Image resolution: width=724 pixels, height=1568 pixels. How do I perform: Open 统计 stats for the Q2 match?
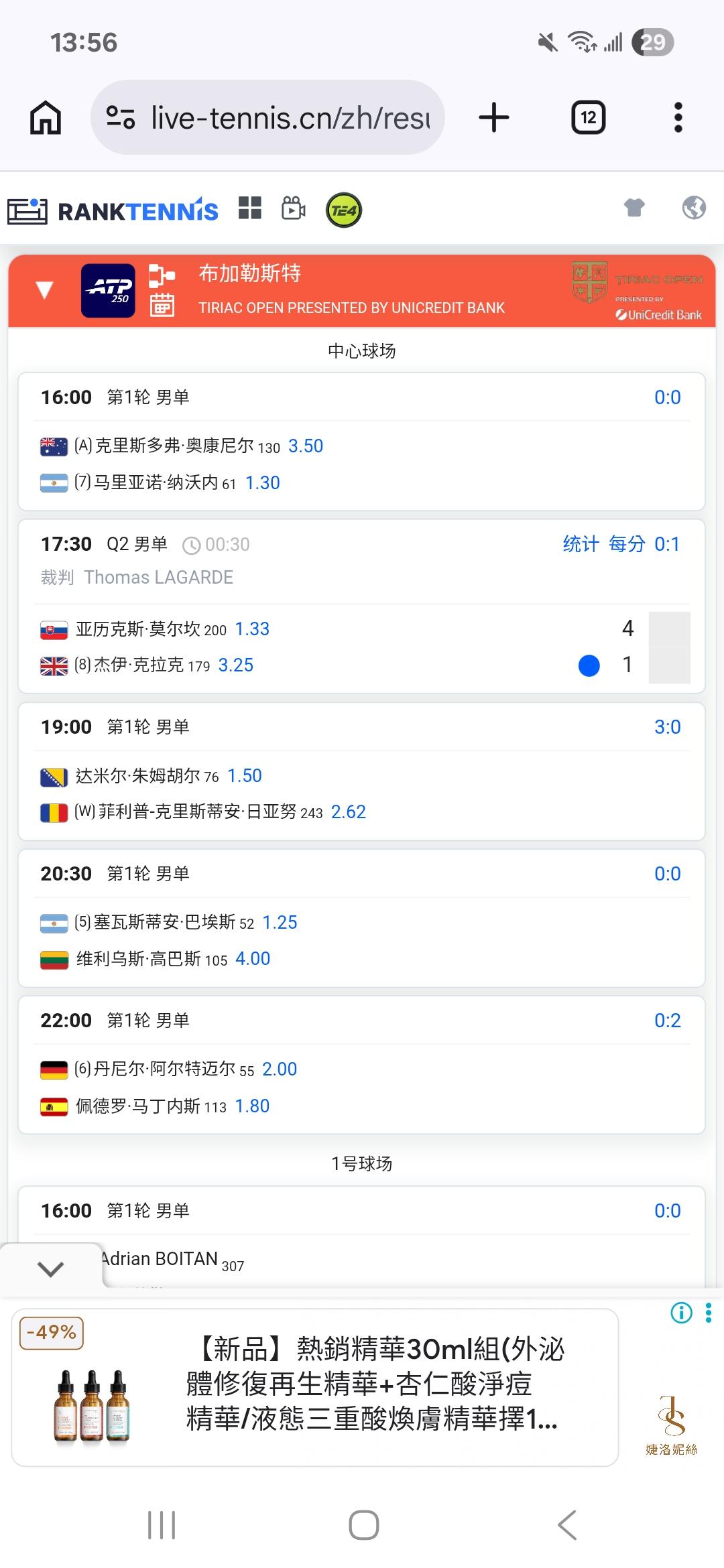[581, 544]
